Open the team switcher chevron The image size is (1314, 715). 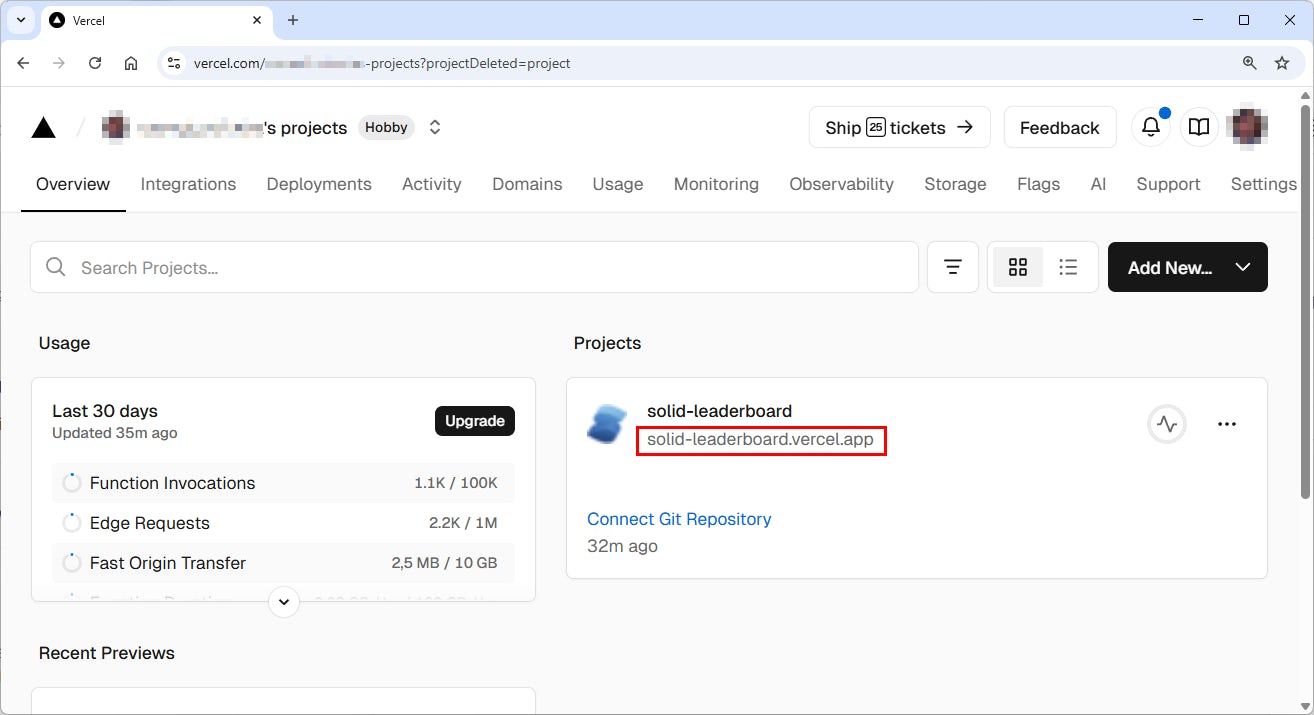click(434, 127)
